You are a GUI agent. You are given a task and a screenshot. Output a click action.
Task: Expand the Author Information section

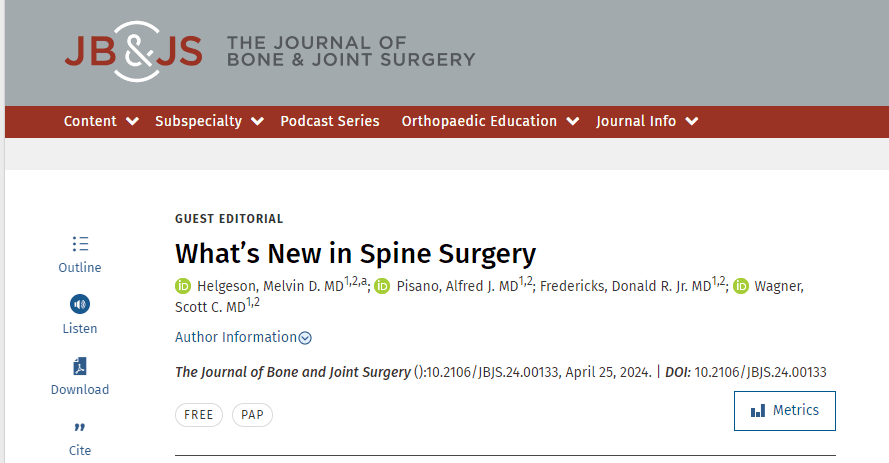pos(243,337)
